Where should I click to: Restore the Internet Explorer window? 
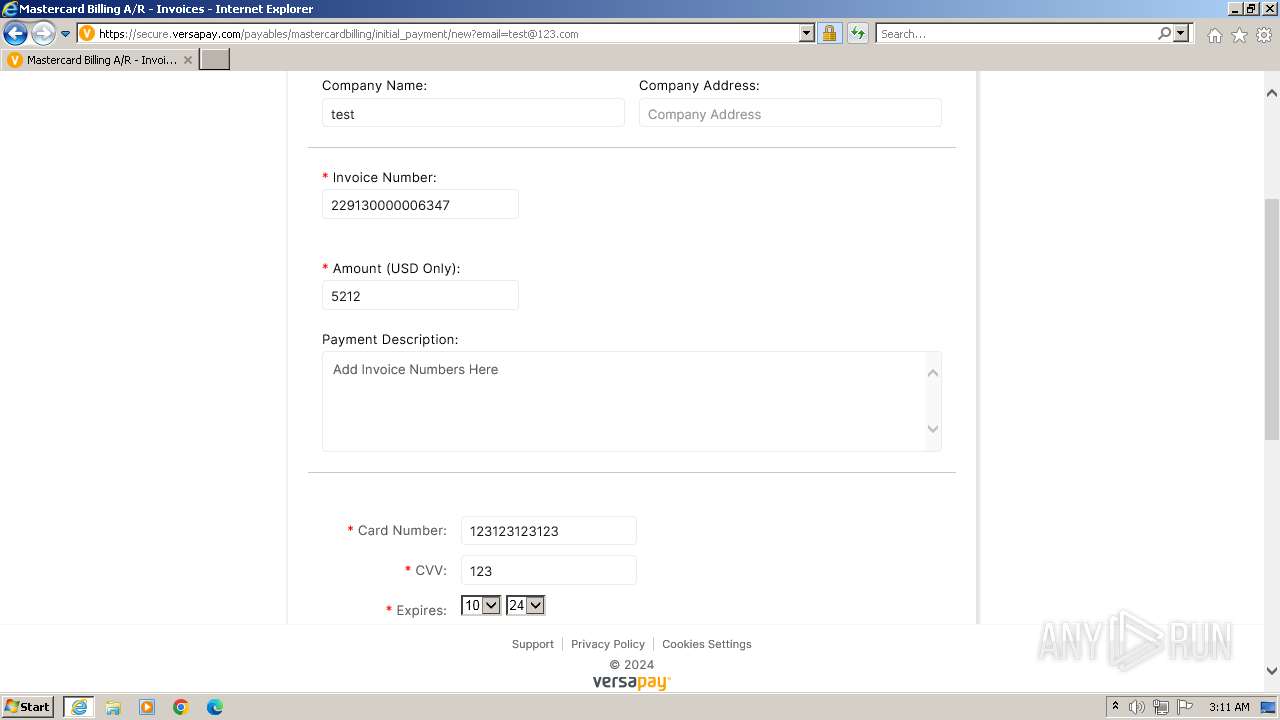(1250, 8)
